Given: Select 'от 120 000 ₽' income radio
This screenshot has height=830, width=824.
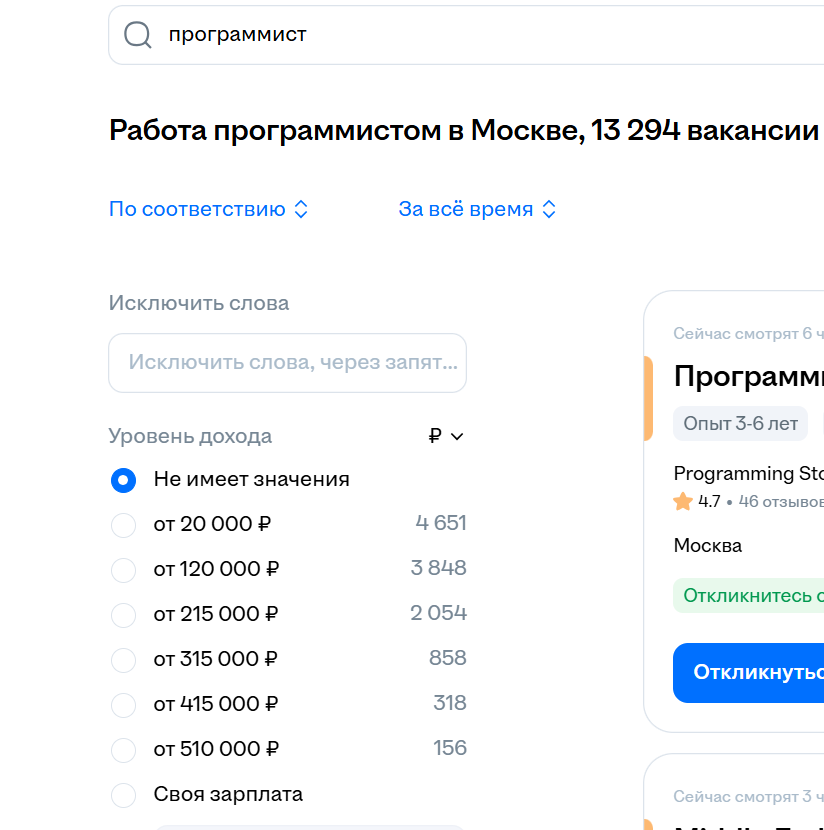Looking at the screenshot, I should (x=123, y=570).
